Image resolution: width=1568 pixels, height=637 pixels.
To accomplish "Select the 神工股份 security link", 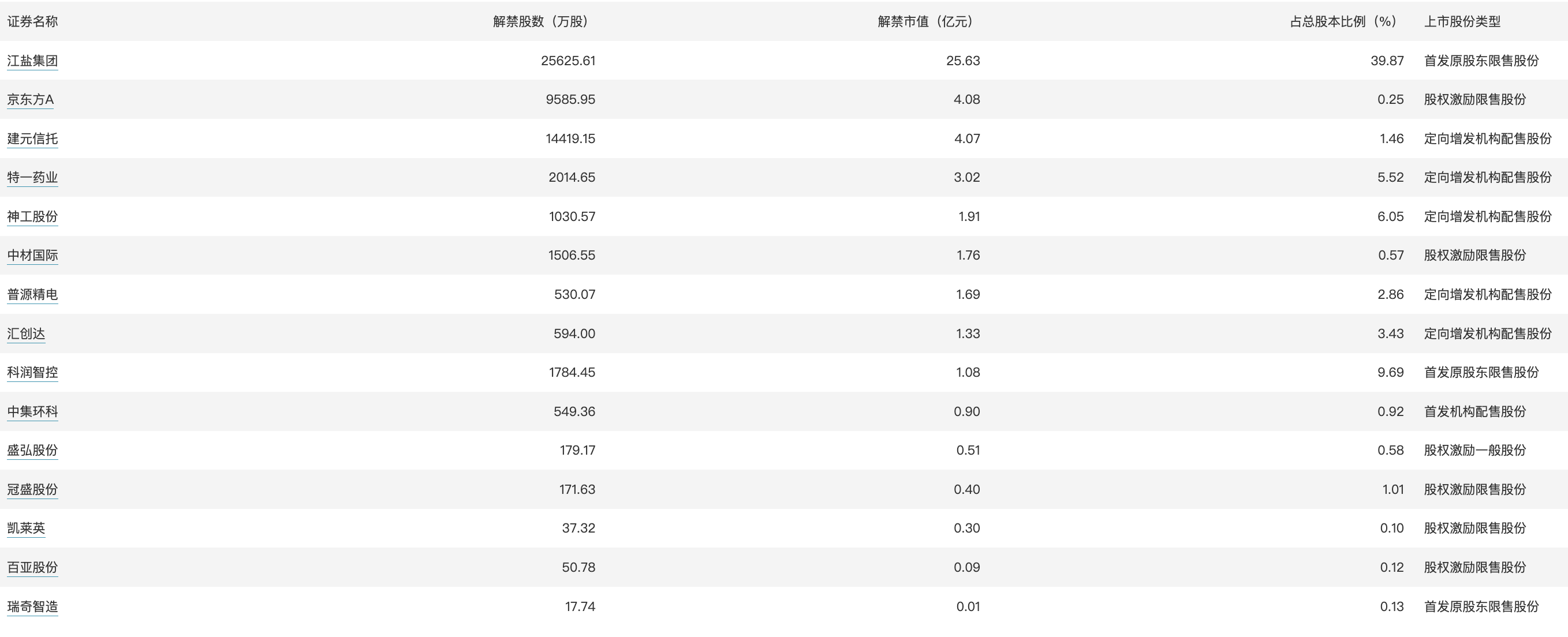I will (32, 216).
